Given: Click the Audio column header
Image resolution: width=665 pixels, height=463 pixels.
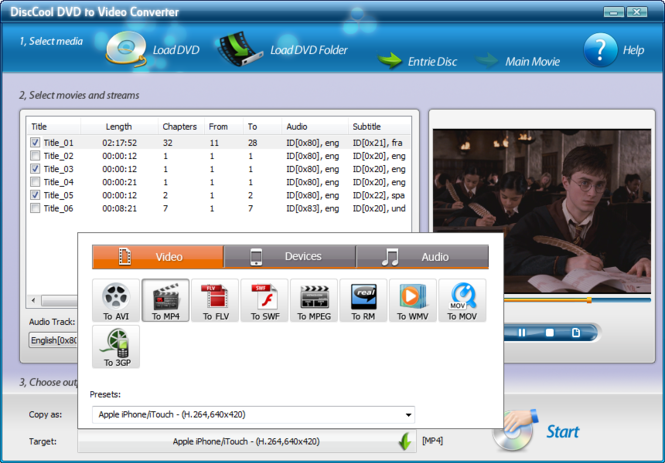Looking at the screenshot, I should [x=315, y=126].
